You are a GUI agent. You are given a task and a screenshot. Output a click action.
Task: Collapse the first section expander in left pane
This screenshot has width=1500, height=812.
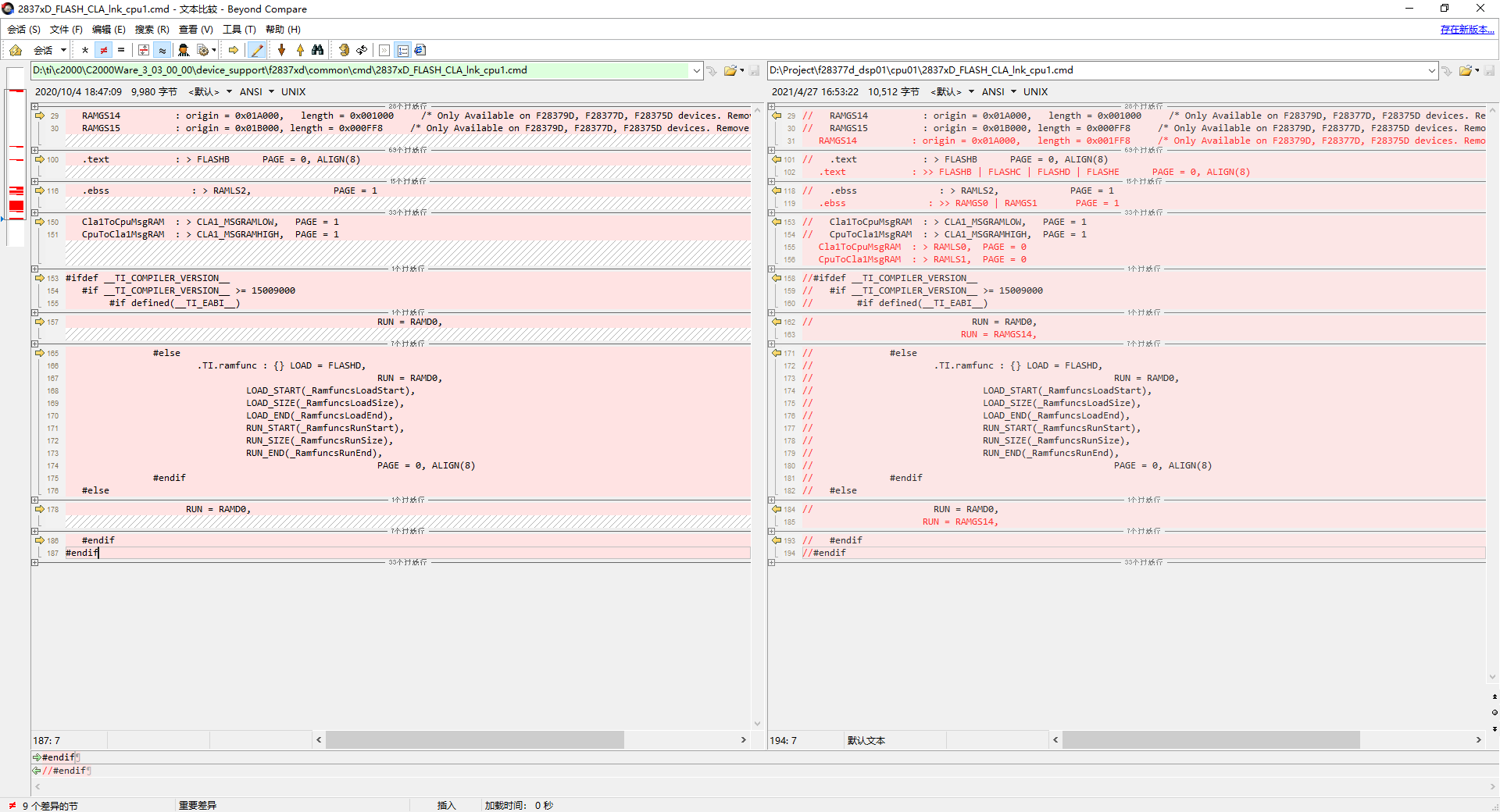[35, 106]
